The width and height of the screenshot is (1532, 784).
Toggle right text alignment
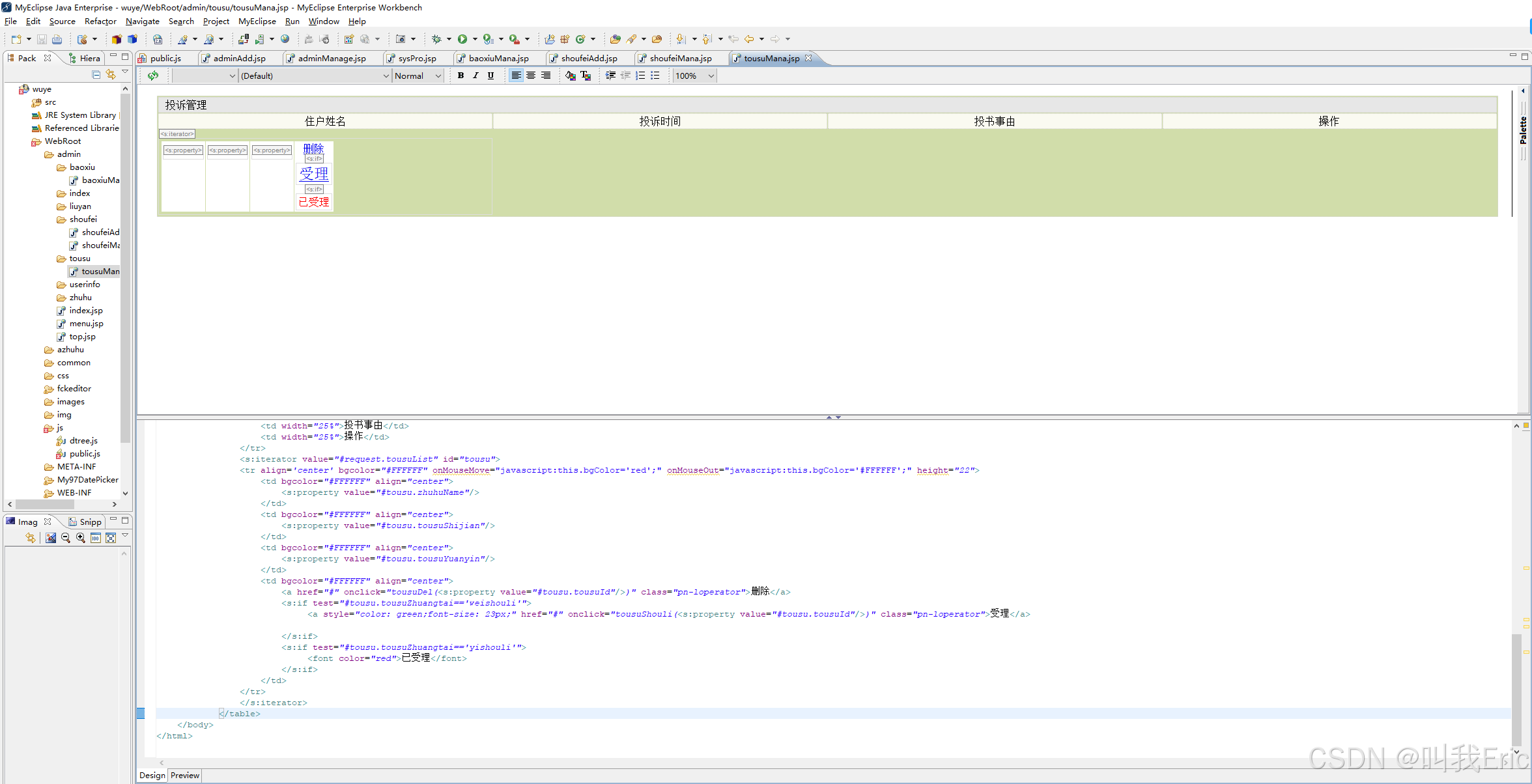click(546, 76)
